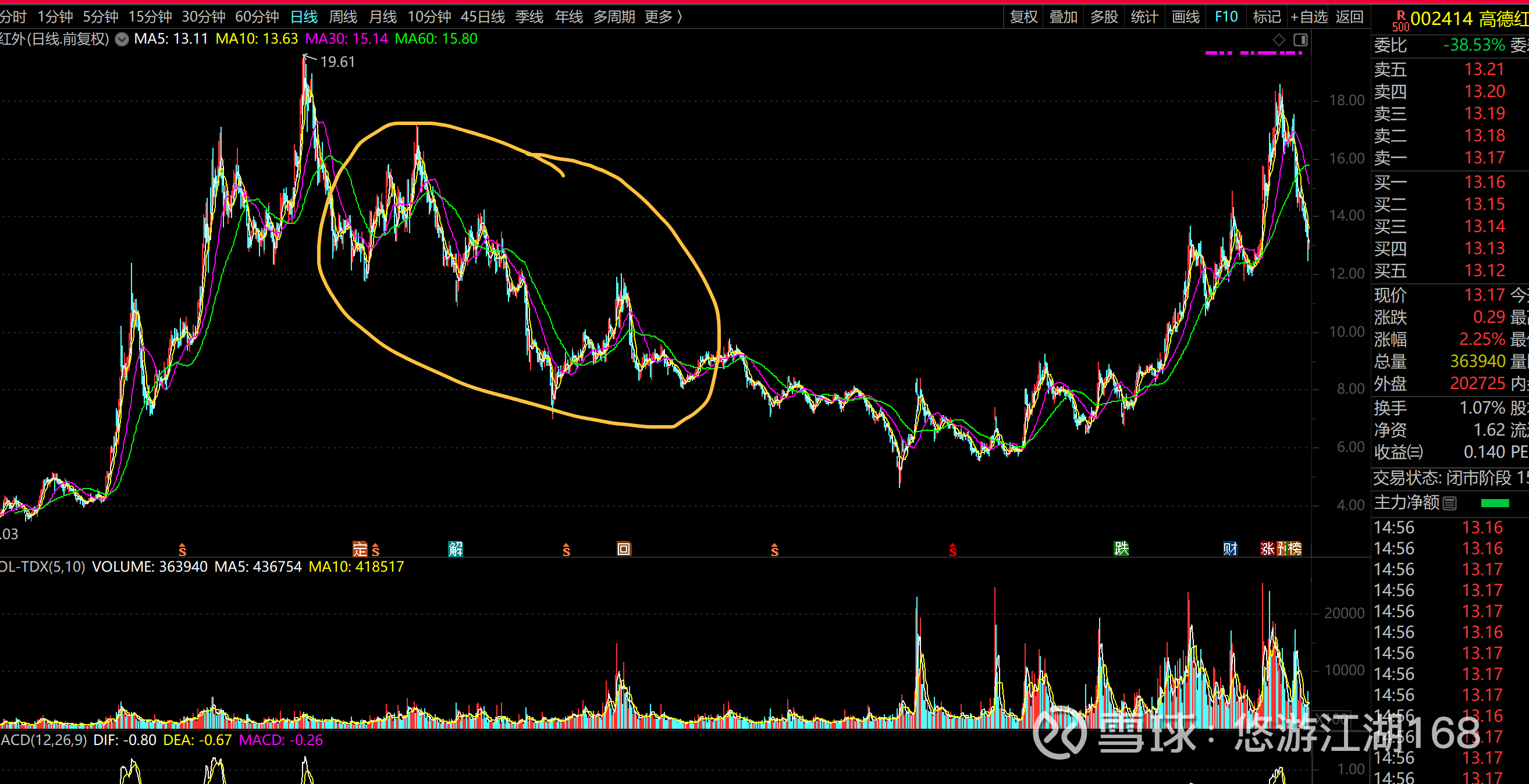
Task: Click the green 主力净额 bar
Action: point(1495,503)
